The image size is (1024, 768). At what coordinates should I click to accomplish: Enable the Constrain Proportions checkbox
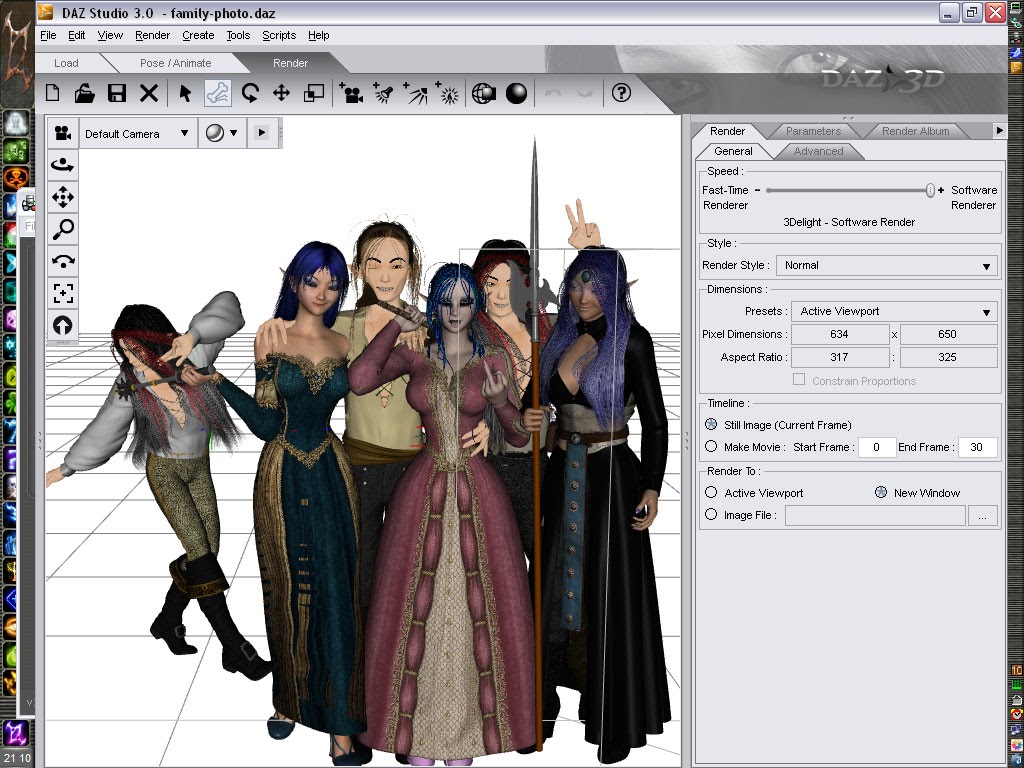pos(799,380)
